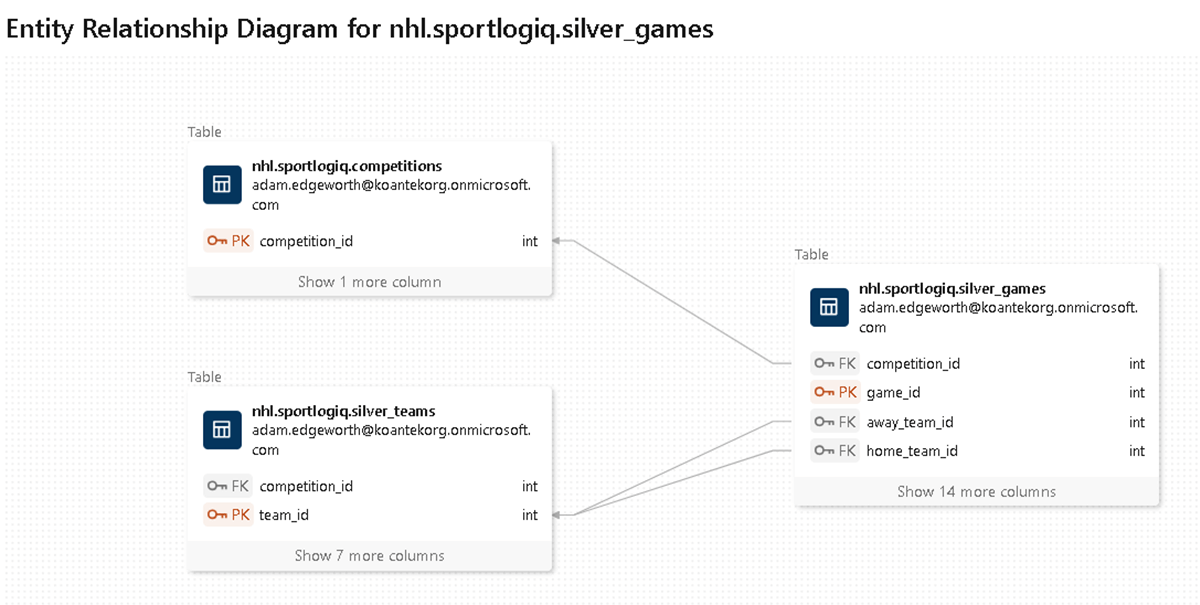The height and width of the screenshot is (605, 1200).
Task: Expand Show 7 more columns in silver_teams
Action: [x=369, y=555]
